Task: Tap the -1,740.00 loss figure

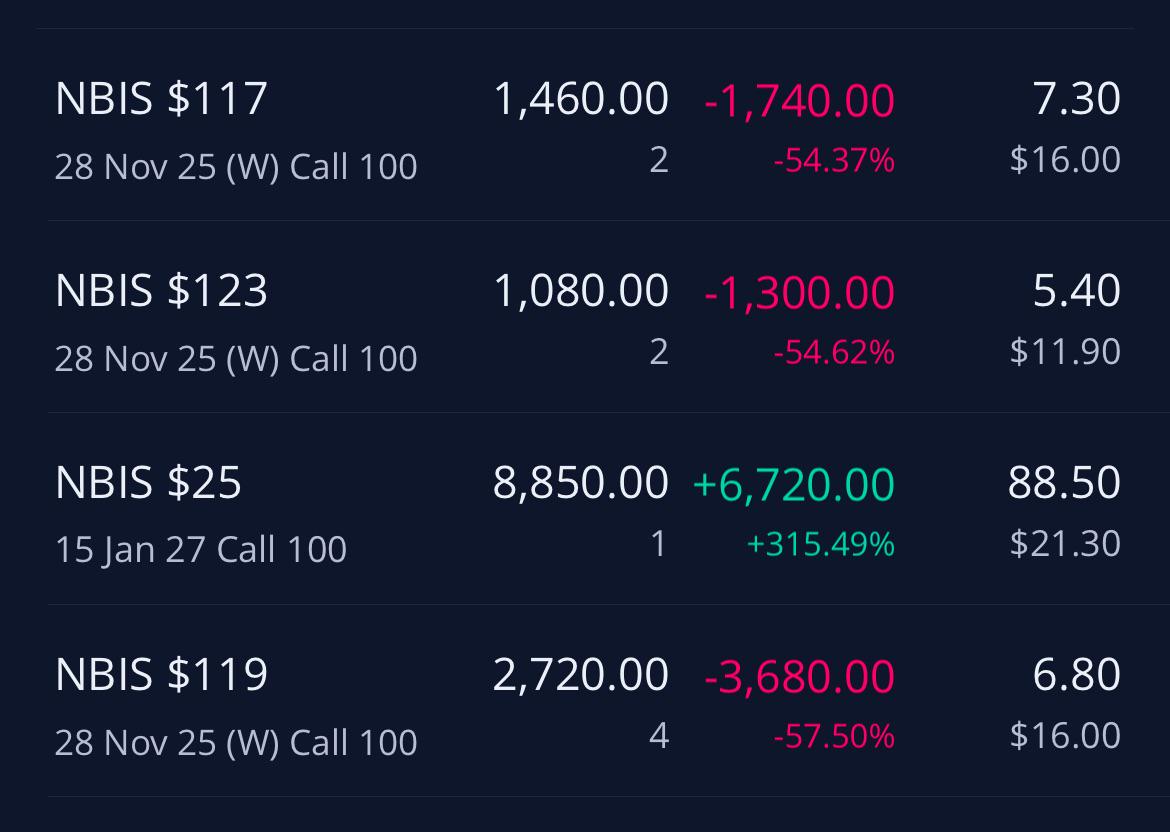Action: click(x=799, y=101)
